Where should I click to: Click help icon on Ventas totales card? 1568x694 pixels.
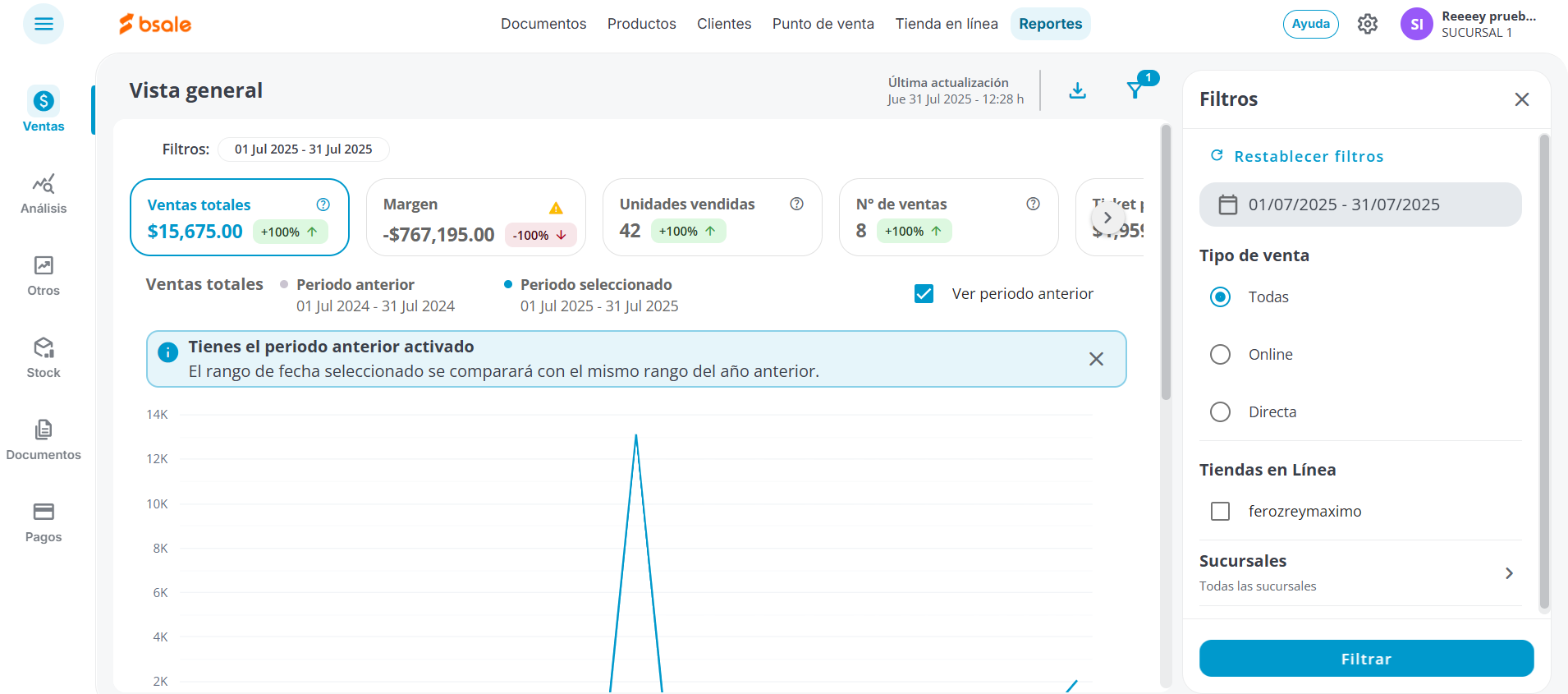pyautogui.click(x=323, y=205)
